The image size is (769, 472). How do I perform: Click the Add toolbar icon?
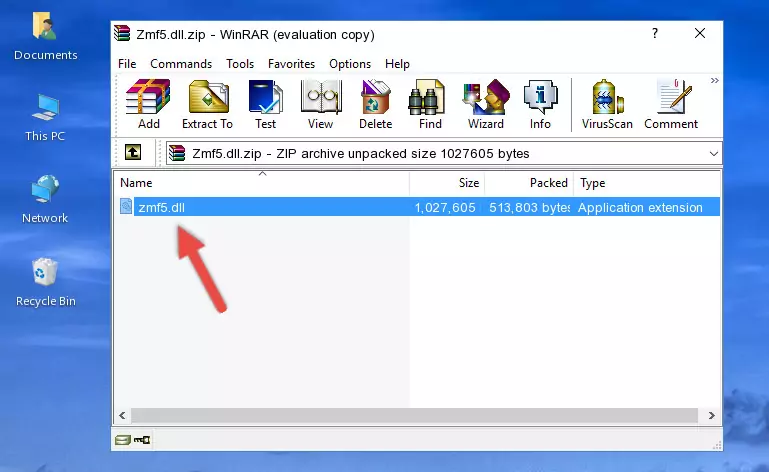click(x=148, y=104)
